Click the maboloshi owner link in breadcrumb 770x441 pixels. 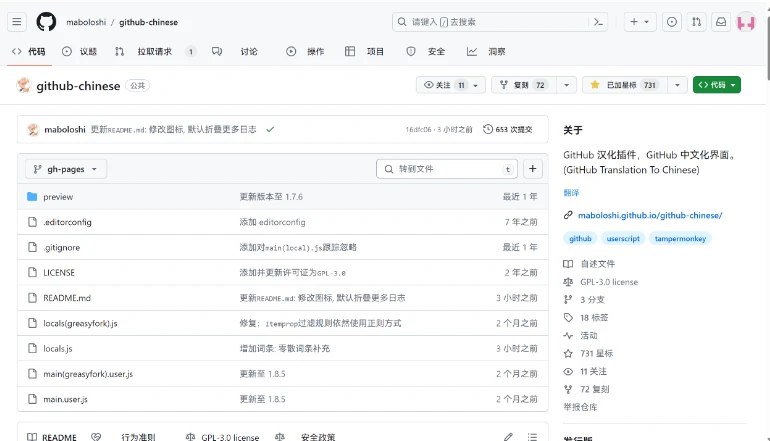[x=86, y=22]
